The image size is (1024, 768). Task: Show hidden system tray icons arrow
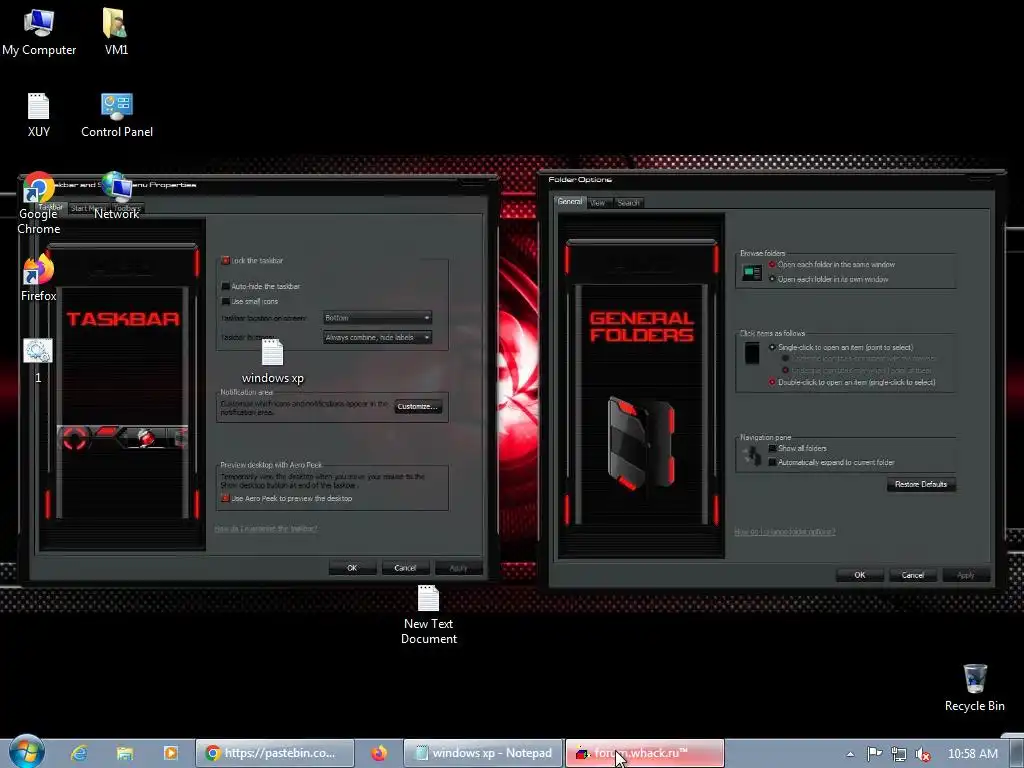(850, 754)
